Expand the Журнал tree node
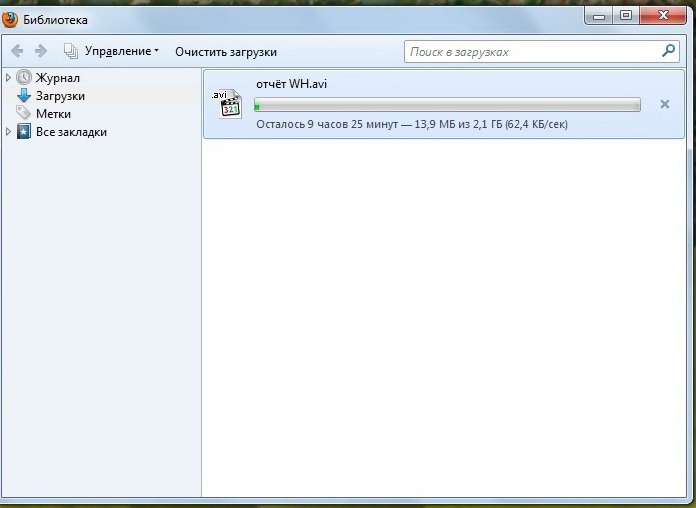The width and height of the screenshot is (696, 508). [8, 78]
